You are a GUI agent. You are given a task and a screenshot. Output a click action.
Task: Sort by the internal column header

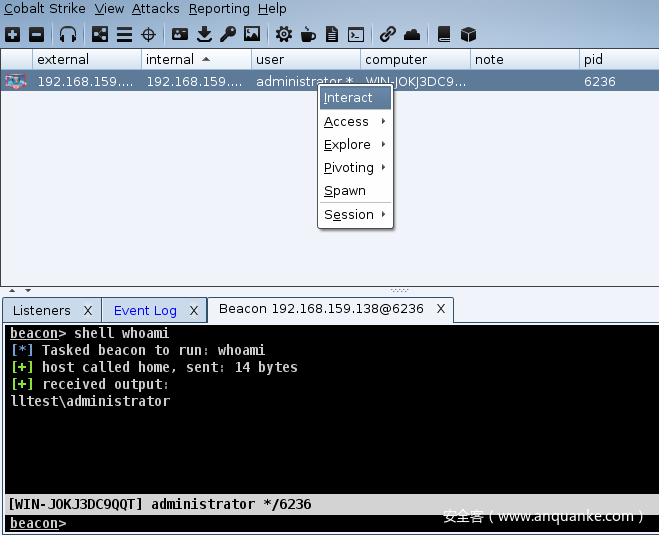coord(196,59)
